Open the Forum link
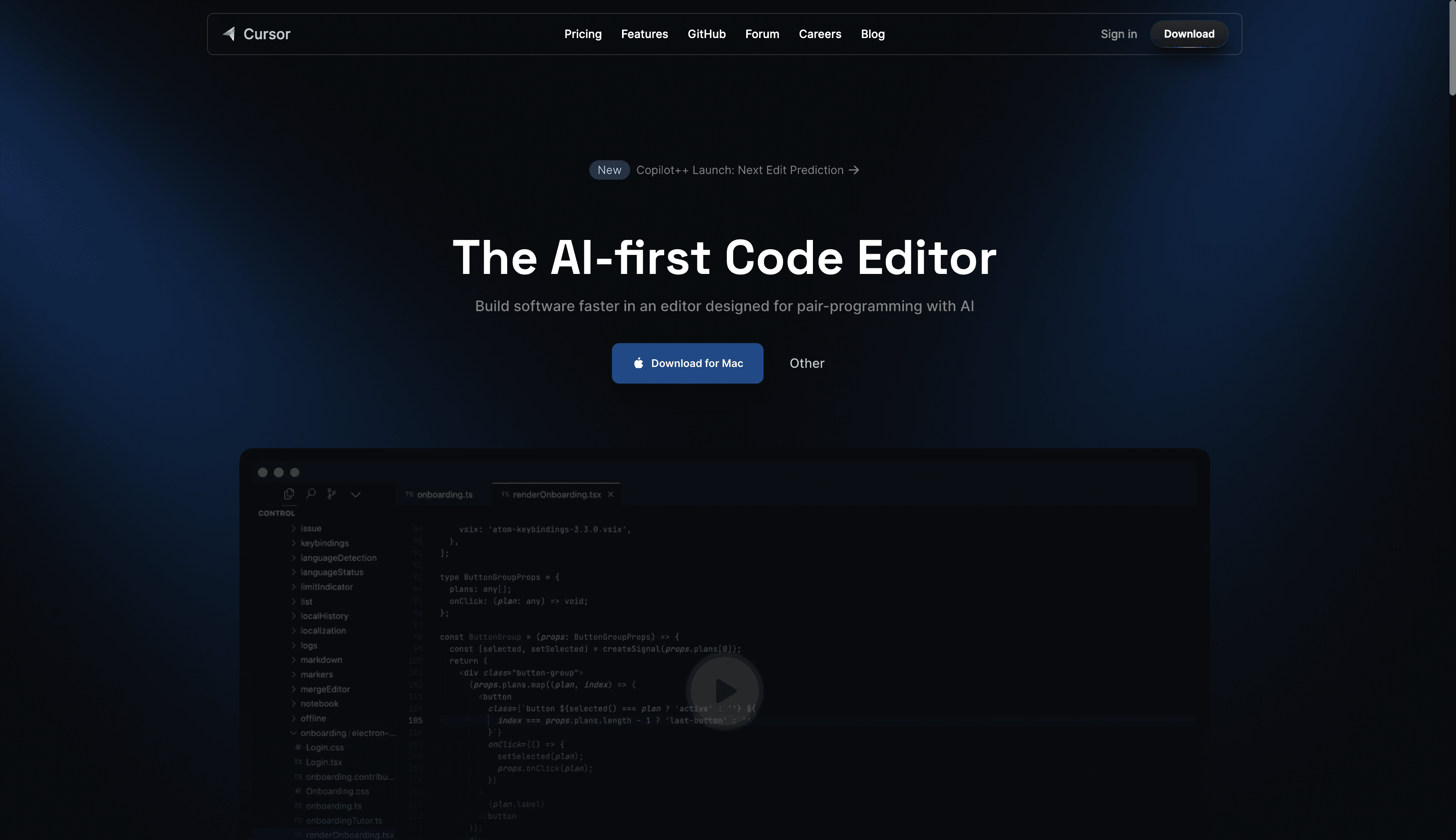The width and height of the screenshot is (1456, 840). (762, 34)
